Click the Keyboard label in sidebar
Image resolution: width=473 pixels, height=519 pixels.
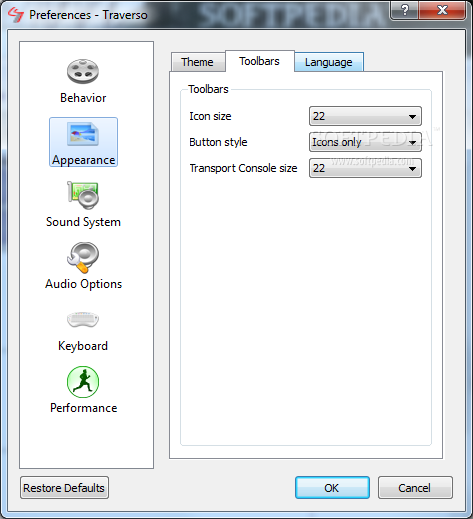(x=83, y=346)
